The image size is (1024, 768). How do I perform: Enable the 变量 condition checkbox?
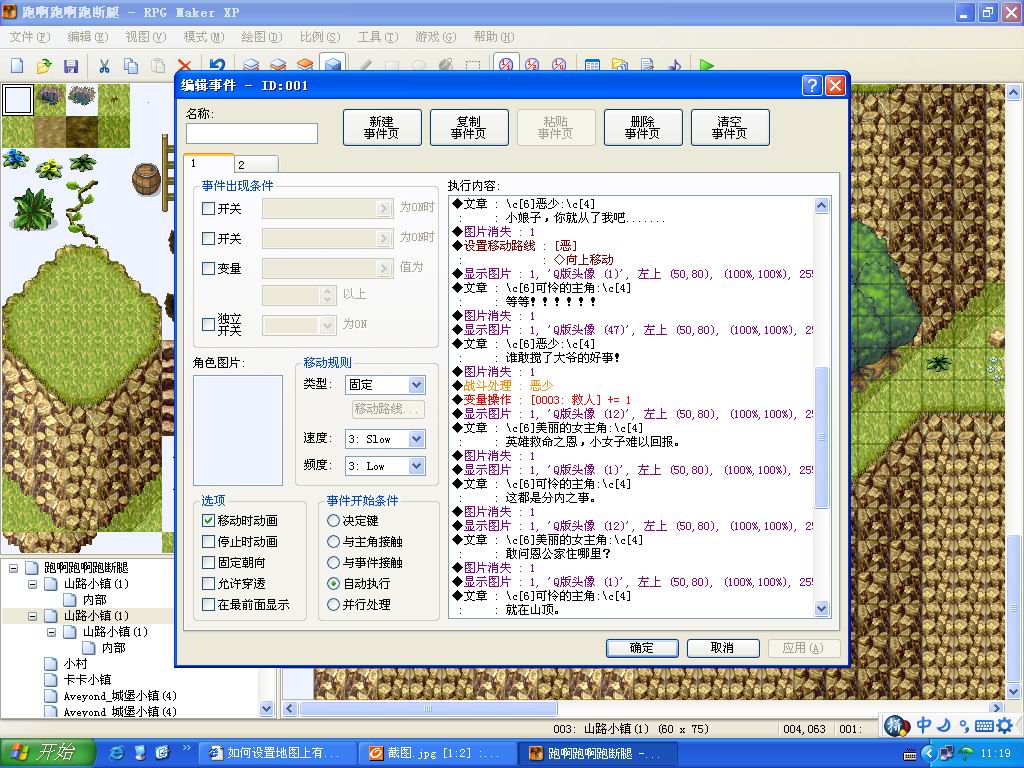coord(208,268)
